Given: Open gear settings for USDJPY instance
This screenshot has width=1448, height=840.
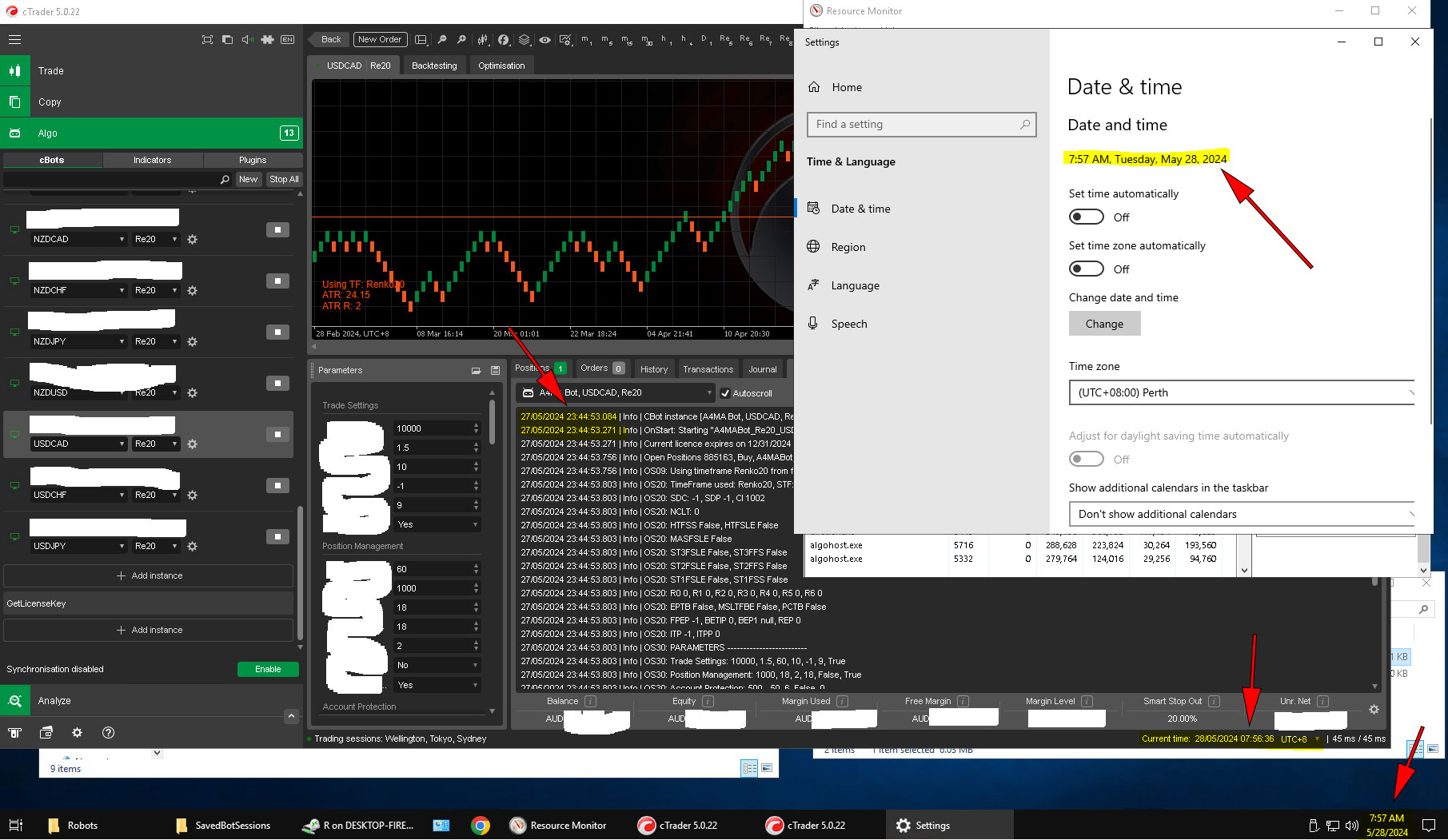Looking at the screenshot, I should click(192, 546).
